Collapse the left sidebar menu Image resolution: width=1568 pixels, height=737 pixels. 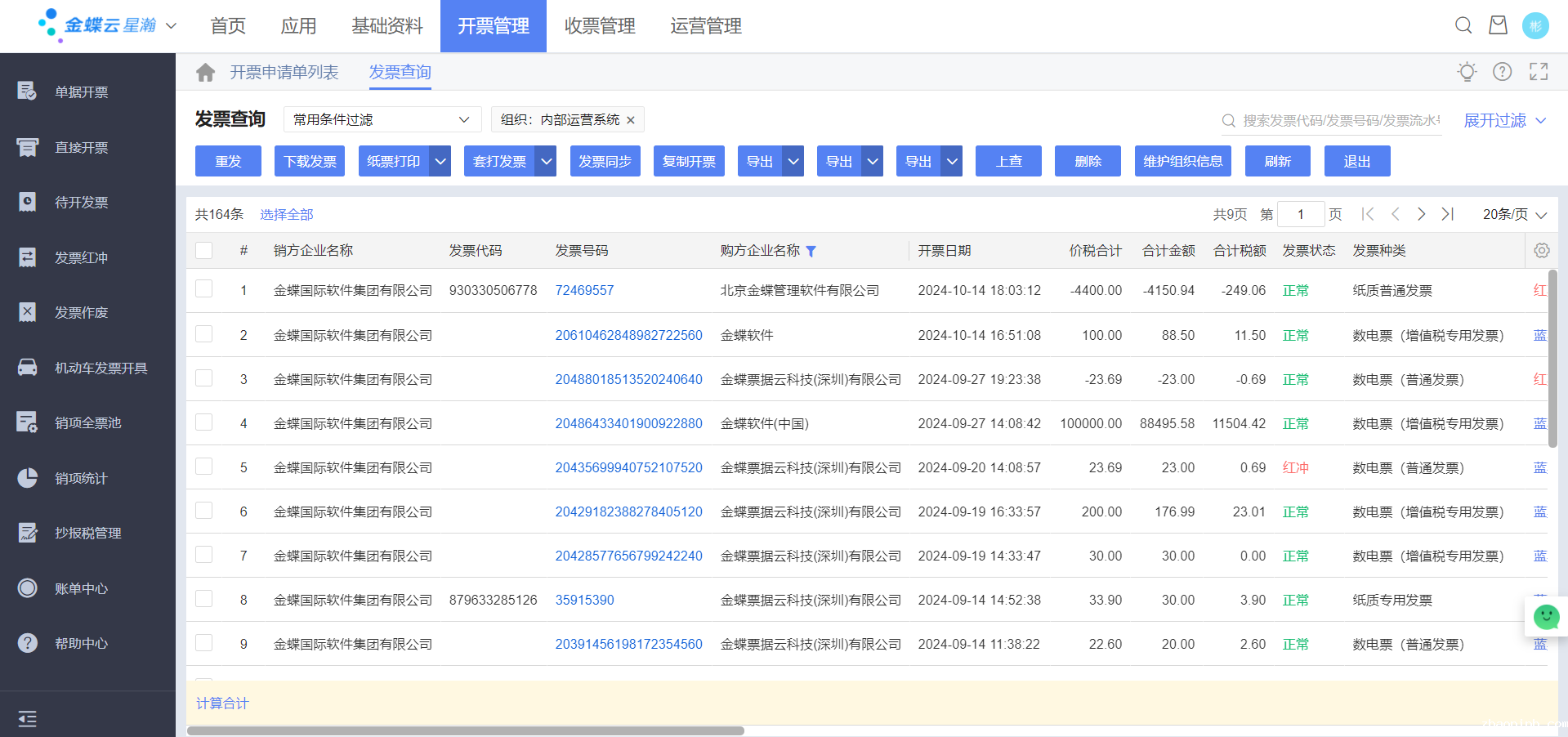(x=27, y=719)
